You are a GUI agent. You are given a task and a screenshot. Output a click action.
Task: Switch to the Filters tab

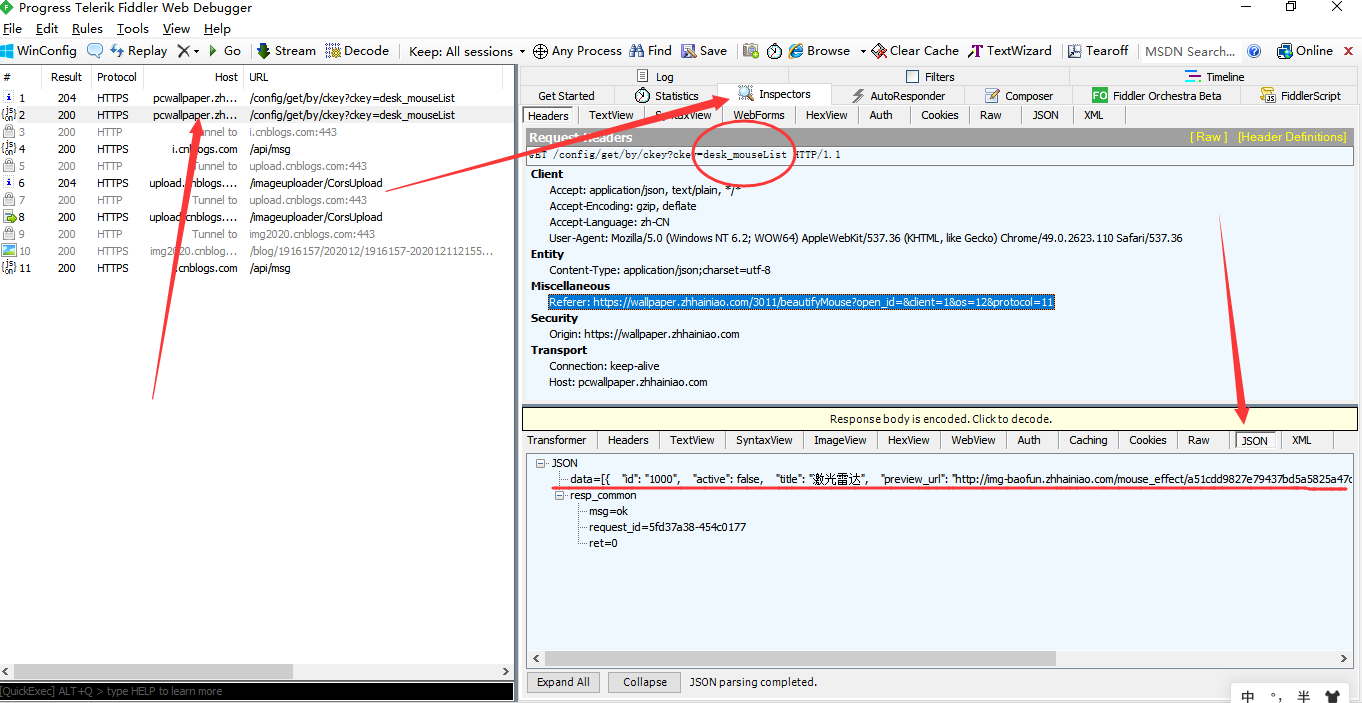[930, 76]
